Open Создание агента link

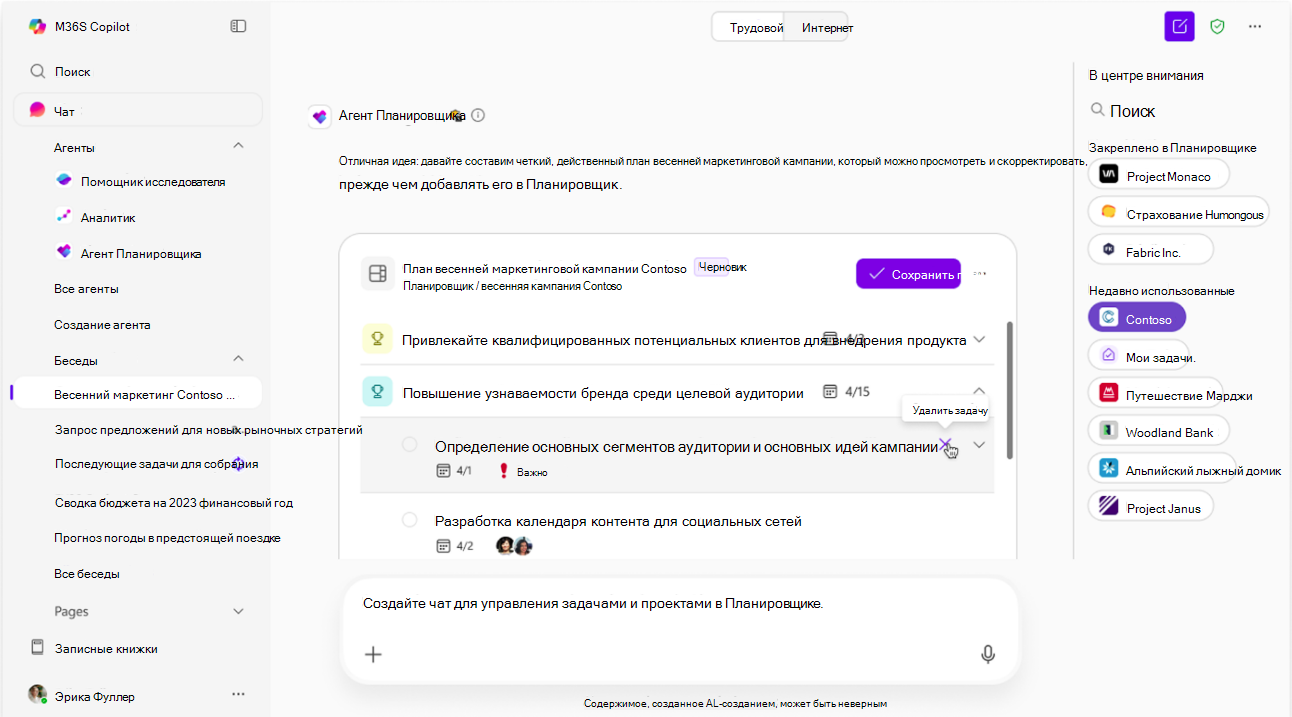[x=102, y=324]
